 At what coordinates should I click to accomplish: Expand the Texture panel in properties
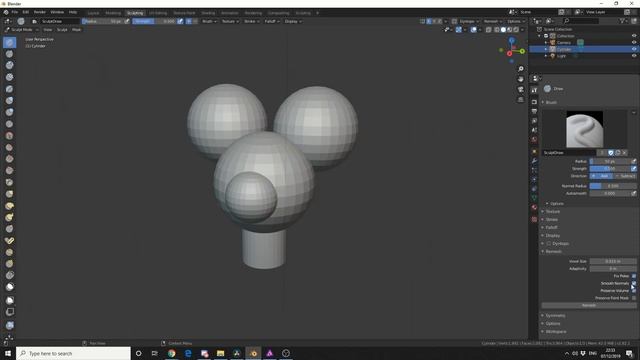coord(553,211)
